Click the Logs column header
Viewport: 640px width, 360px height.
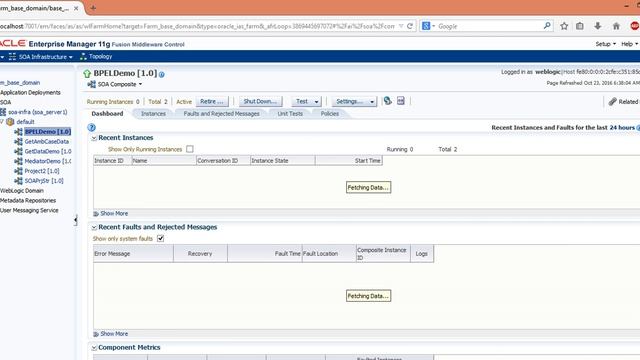(422, 253)
